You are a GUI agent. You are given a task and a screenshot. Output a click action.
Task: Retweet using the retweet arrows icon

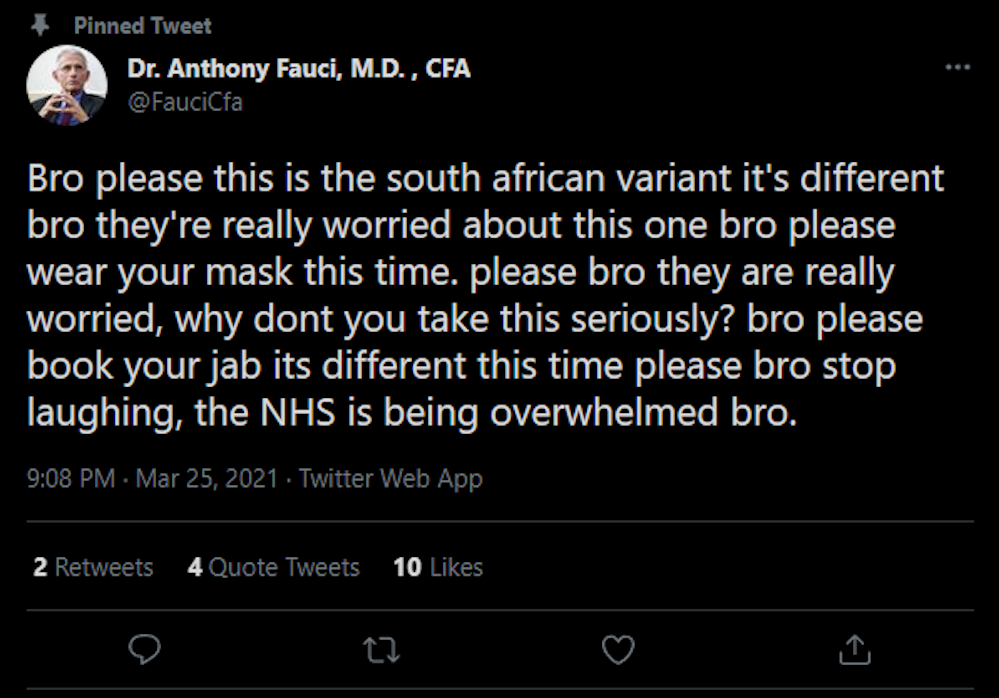pos(382,651)
